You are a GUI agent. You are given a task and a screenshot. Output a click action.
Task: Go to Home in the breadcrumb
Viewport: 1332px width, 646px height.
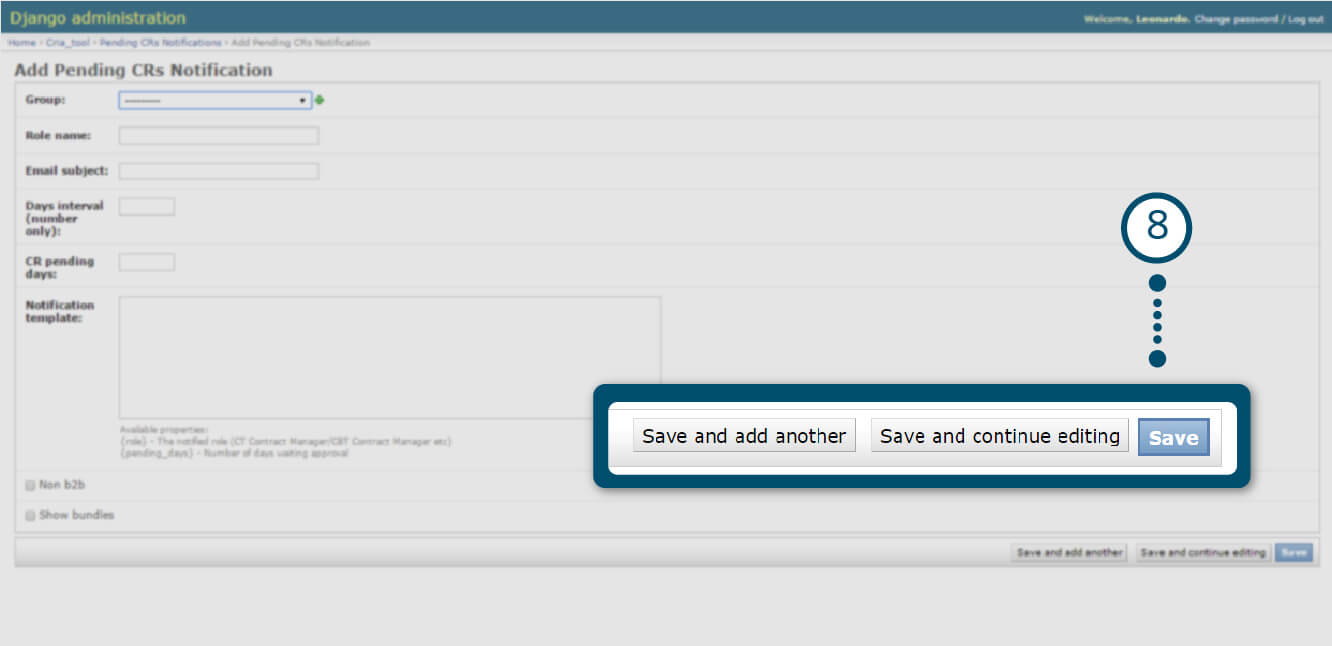point(21,43)
